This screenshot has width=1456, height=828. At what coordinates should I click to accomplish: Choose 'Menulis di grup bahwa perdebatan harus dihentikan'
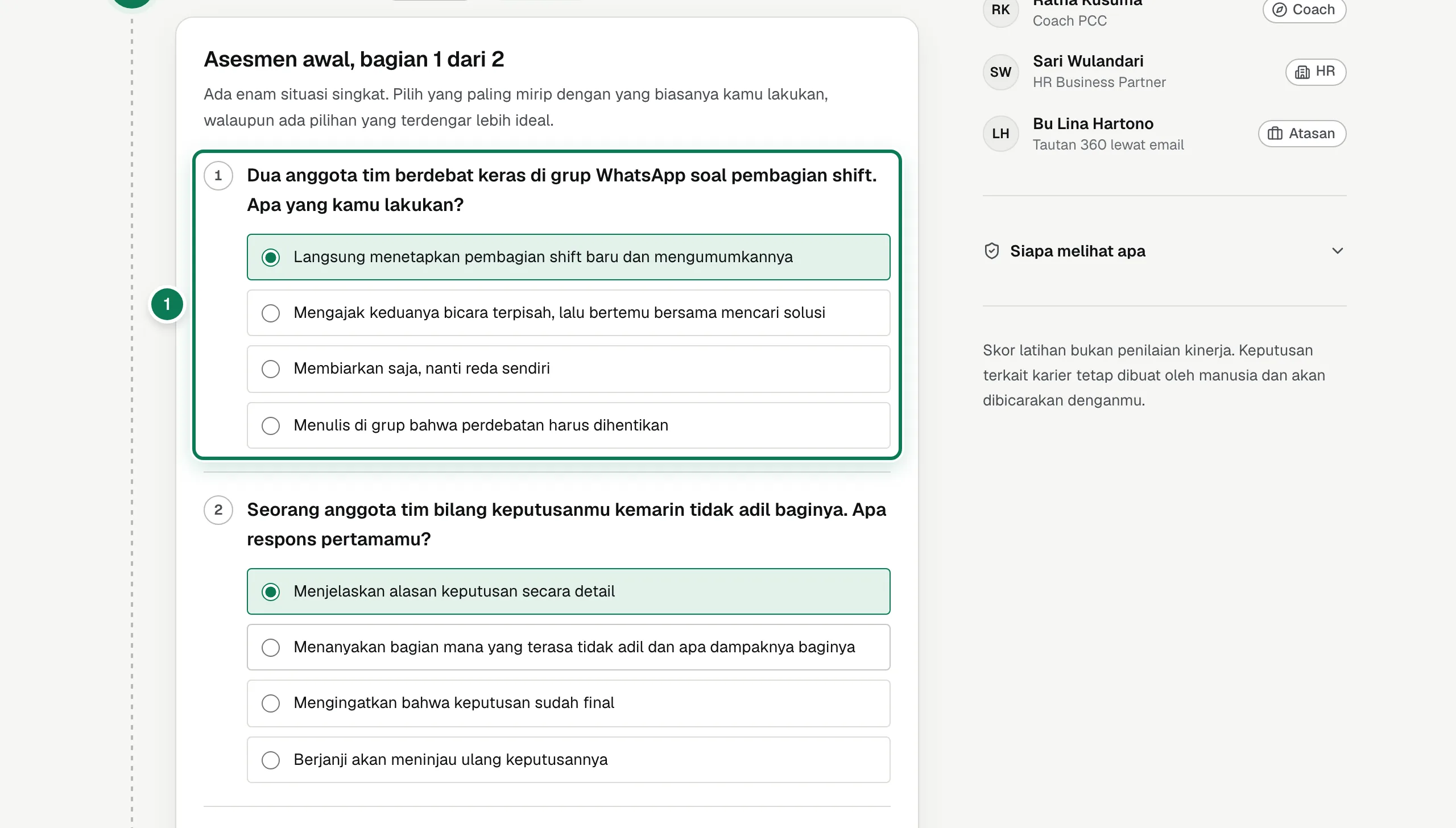pos(568,425)
